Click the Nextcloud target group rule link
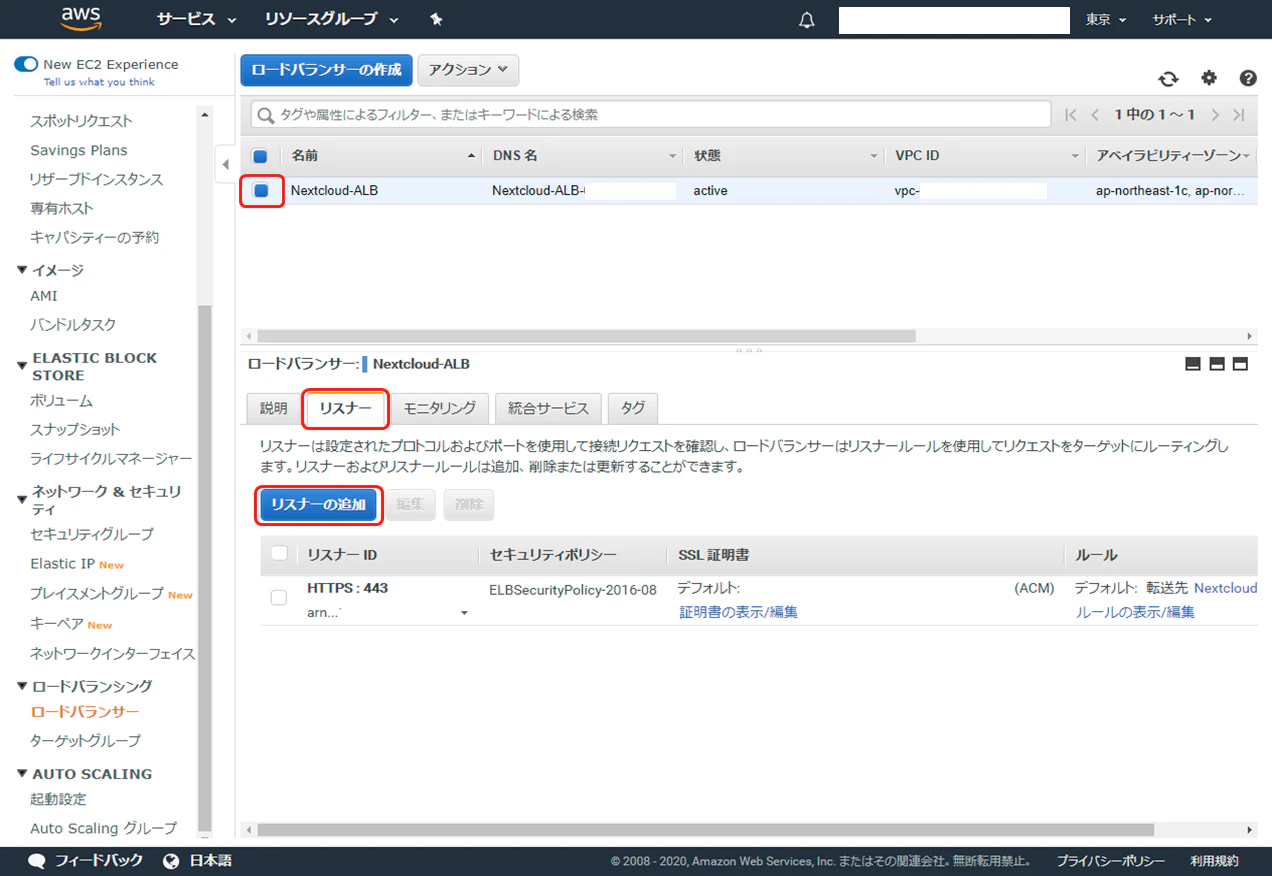The width and height of the screenshot is (1272, 876). 1225,588
